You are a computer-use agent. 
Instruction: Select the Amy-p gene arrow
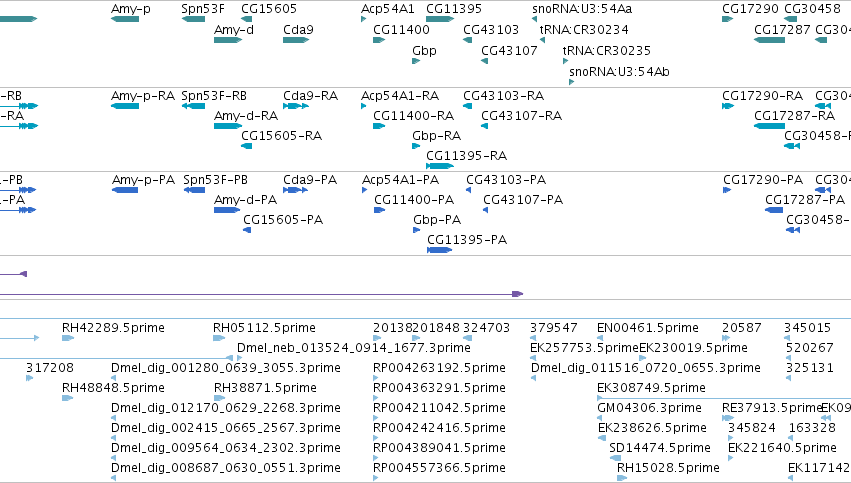pos(125,19)
